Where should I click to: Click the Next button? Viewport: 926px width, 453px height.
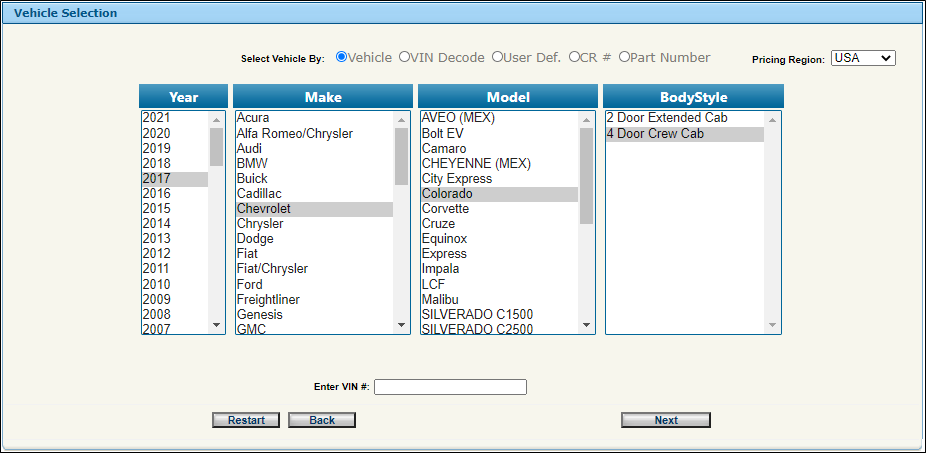coord(666,420)
